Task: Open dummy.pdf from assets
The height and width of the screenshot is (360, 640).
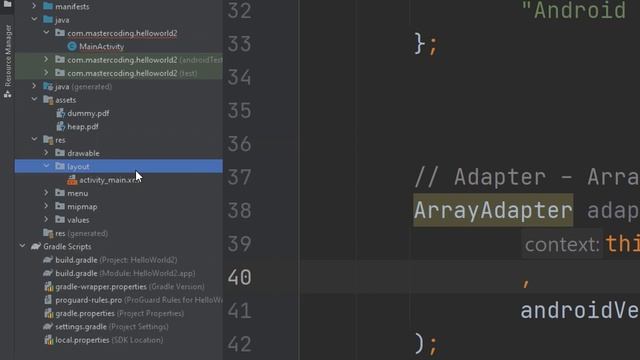Action: (88, 113)
